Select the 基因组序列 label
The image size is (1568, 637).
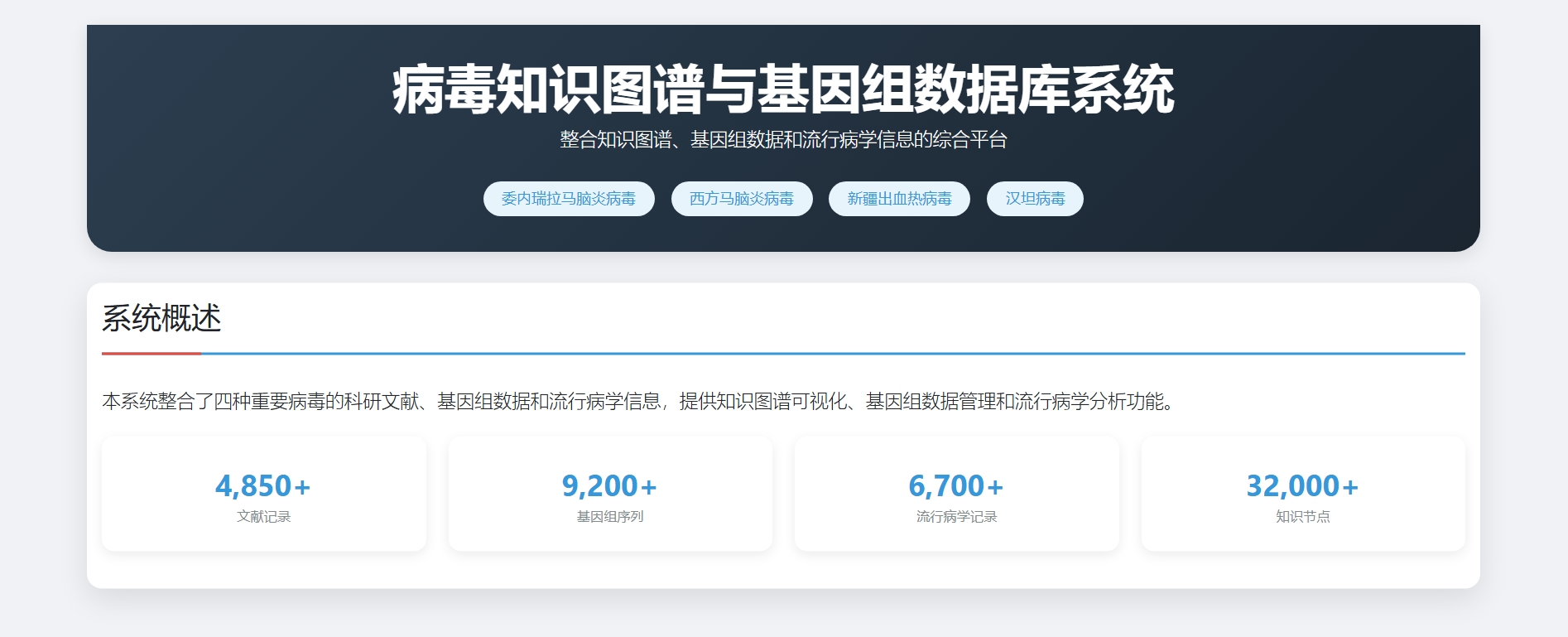point(609,517)
